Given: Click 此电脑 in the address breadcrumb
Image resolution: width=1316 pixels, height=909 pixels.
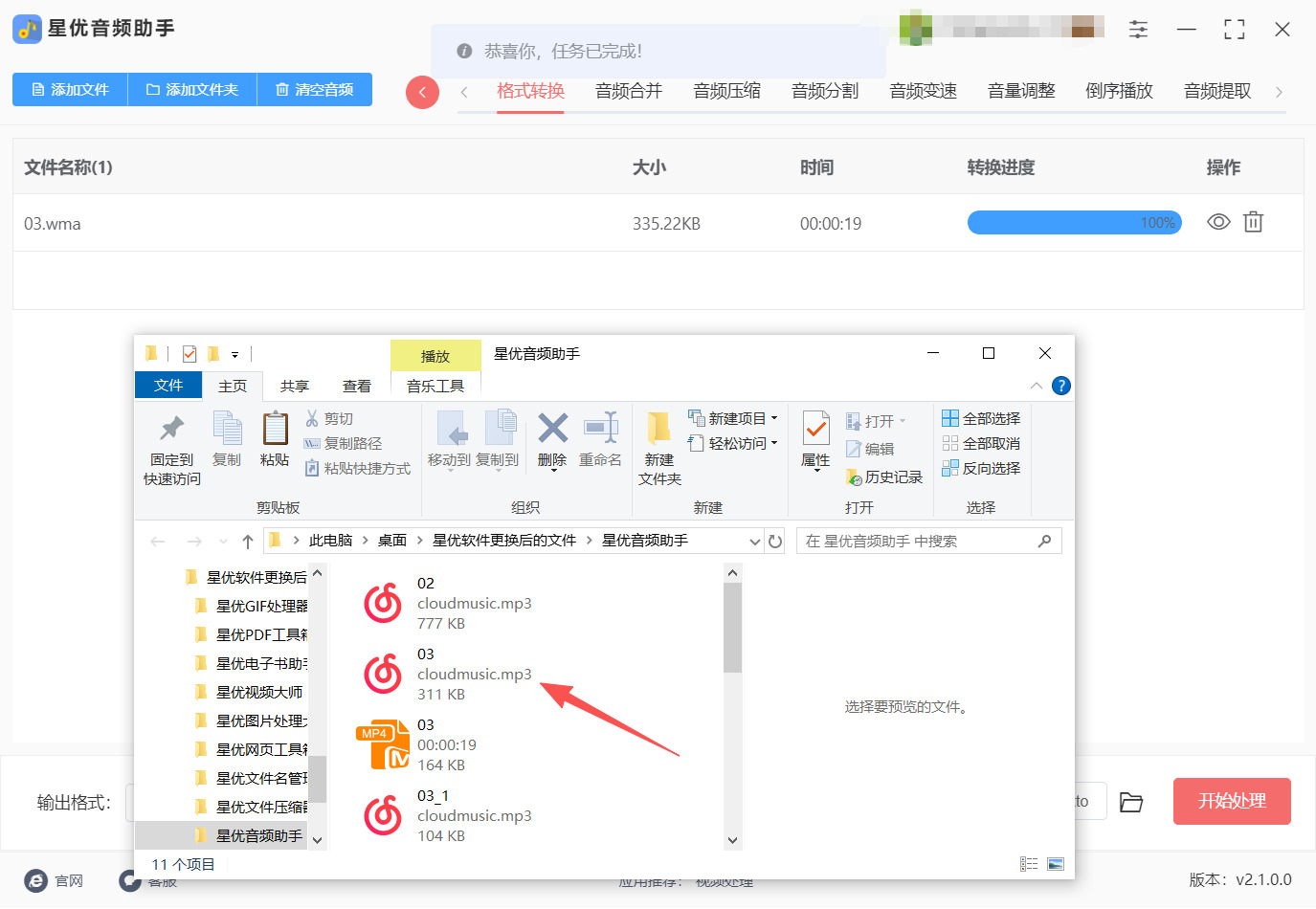Looking at the screenshot, I should point(331,541).
